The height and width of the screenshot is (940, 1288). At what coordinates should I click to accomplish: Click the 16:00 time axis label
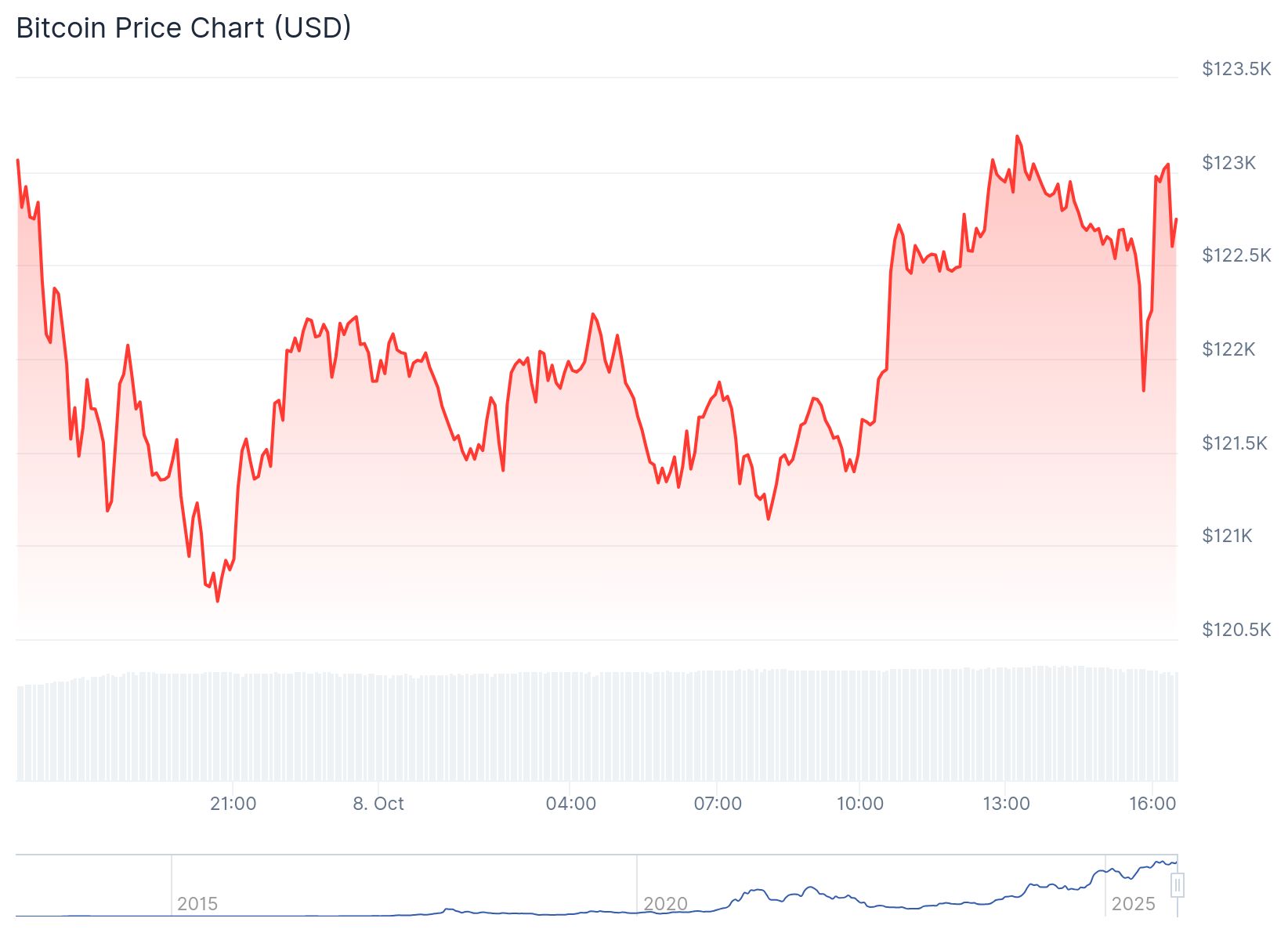pos(1152,804)
